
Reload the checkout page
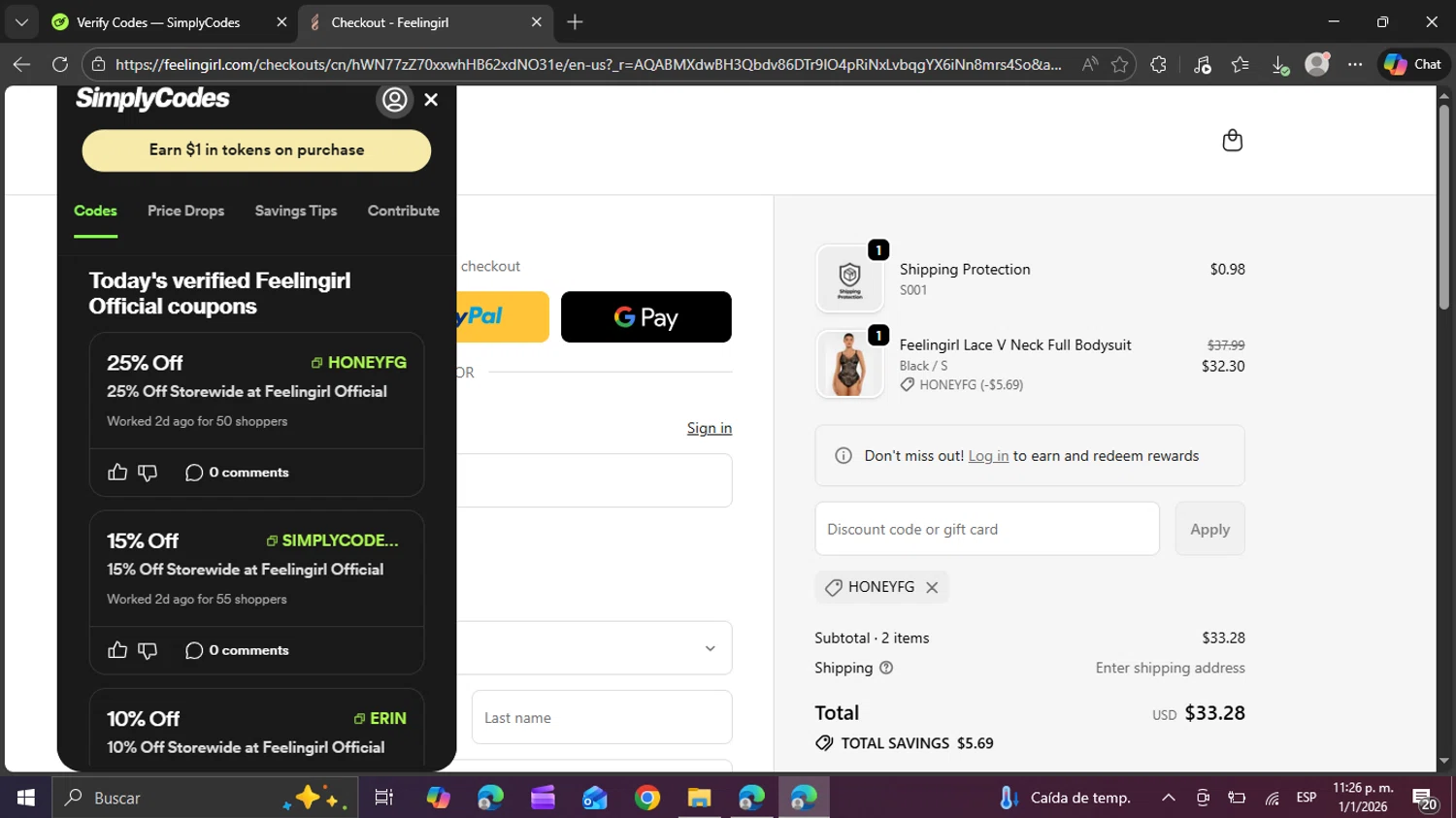[60, 64]
